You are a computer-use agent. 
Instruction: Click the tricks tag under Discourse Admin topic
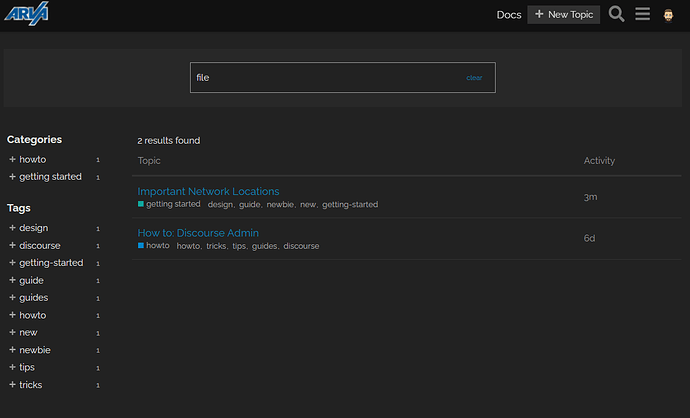(x=216, y=246)
